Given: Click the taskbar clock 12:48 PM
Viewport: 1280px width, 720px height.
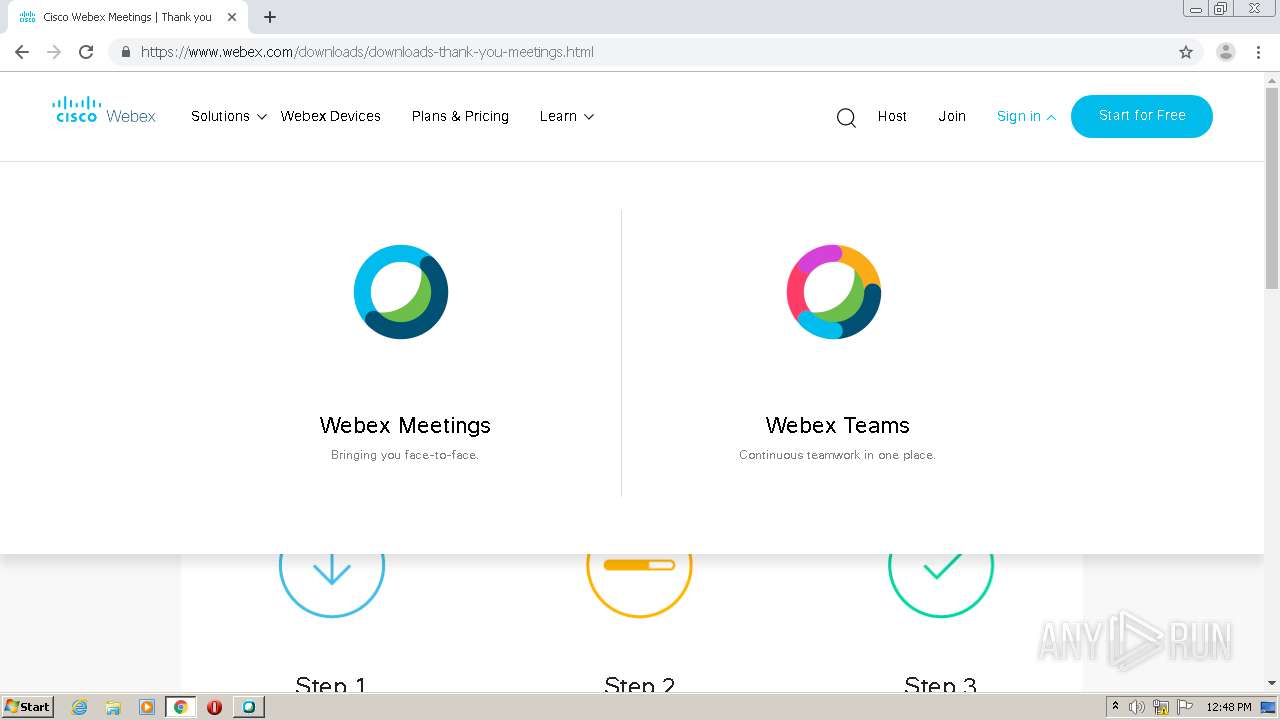Looking at the screenshot, I should 1229,707.
